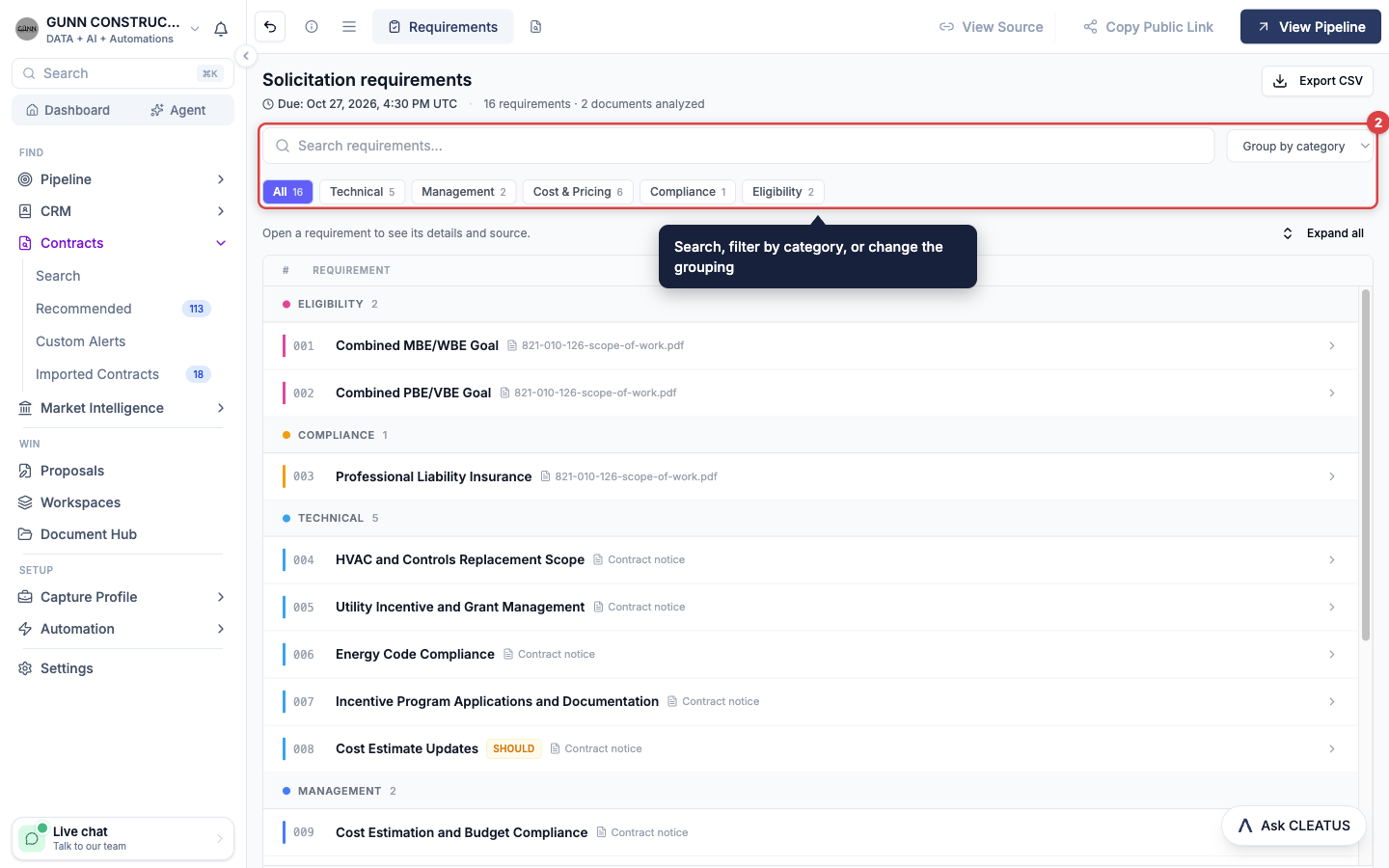Image resolution: width=1389 pixels, height=868 pixels.
Task: Open the Combined PBE/VBE Goal requirement
Action: [x=810, y=393]
